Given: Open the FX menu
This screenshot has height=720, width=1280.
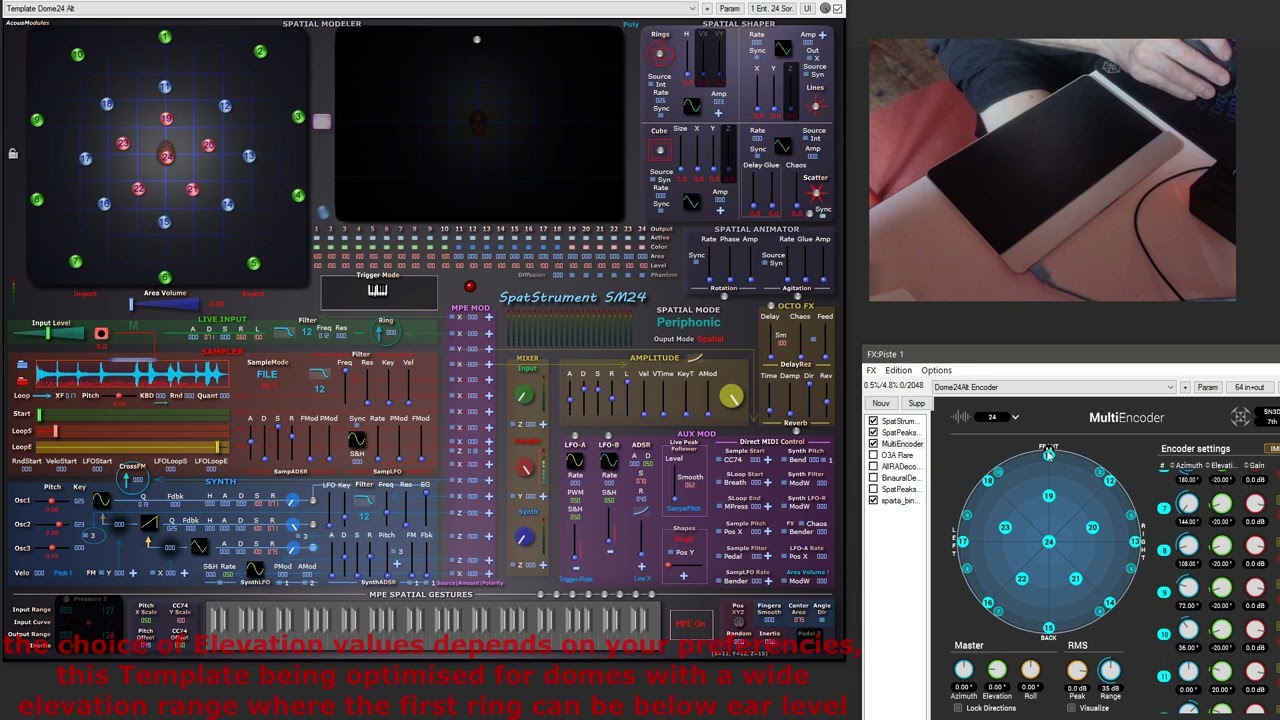Looking at the screenshot, I should [871, 370].
